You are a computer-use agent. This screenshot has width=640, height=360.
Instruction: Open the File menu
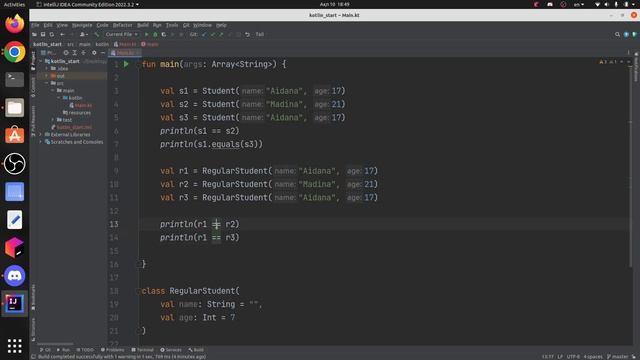pos(35,25)
